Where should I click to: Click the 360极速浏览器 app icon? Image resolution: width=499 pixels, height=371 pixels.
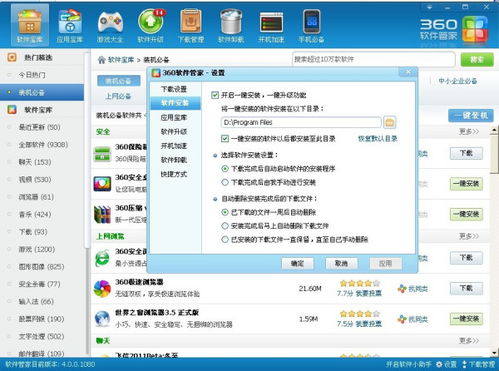(x=102, y=288)
